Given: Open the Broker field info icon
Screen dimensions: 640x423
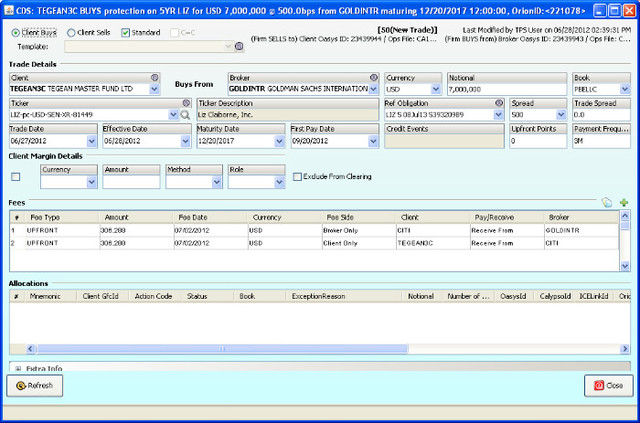Looking at the screenshot, I should pyautogui.click(x=373, y=78).
